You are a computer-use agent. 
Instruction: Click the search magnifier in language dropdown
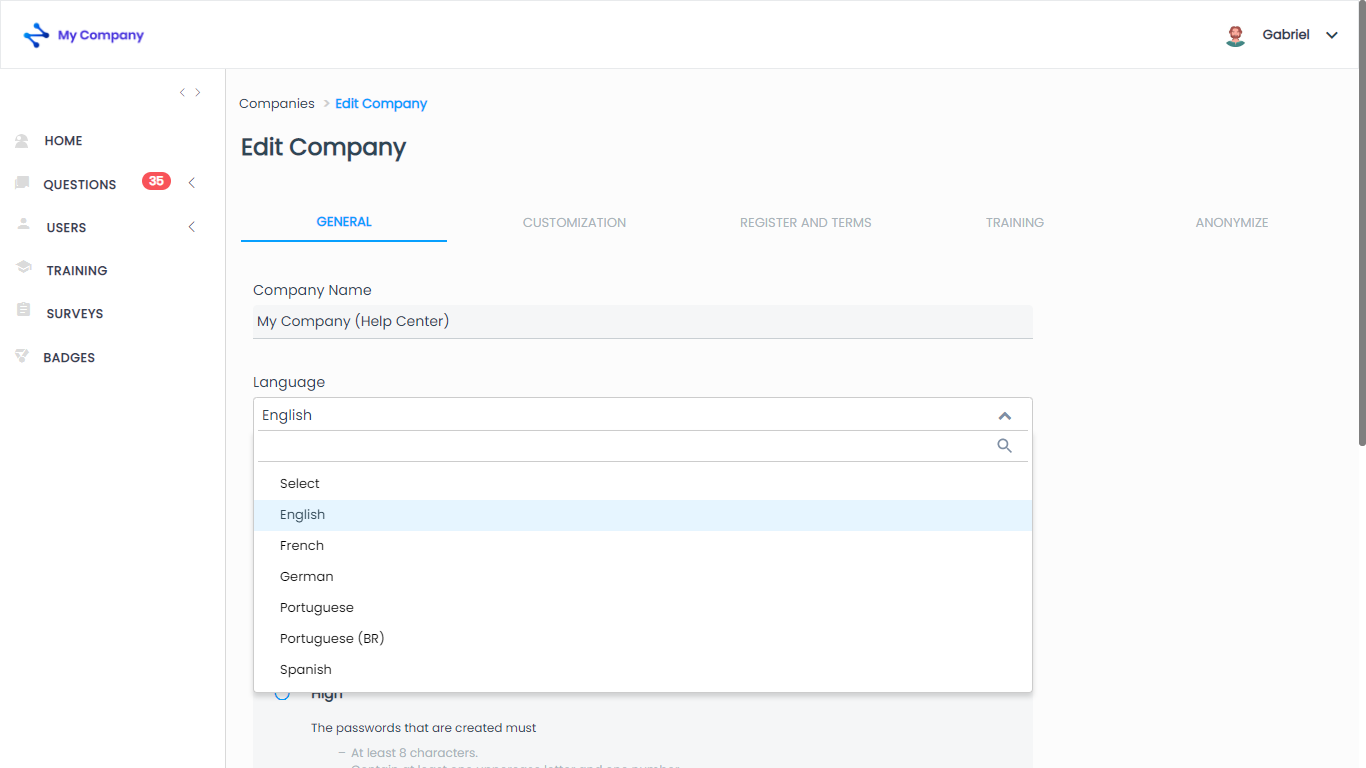tap(1005, 446)
